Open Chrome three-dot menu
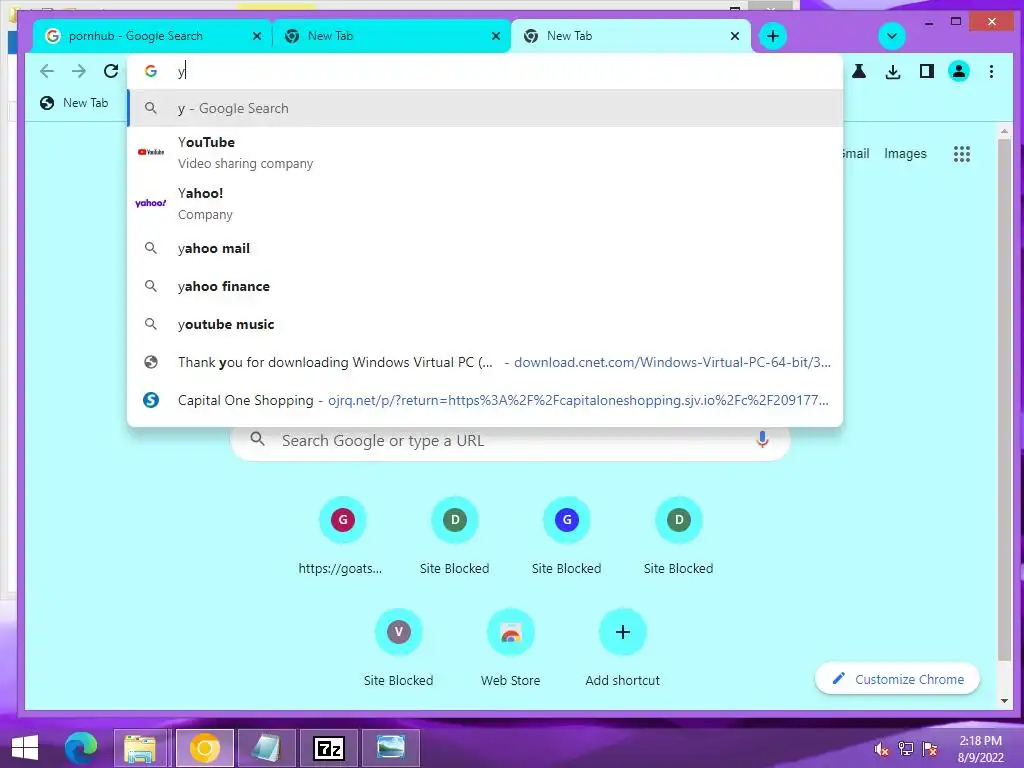Viewport: 1024px width, 768px height. tap(991, 71)
